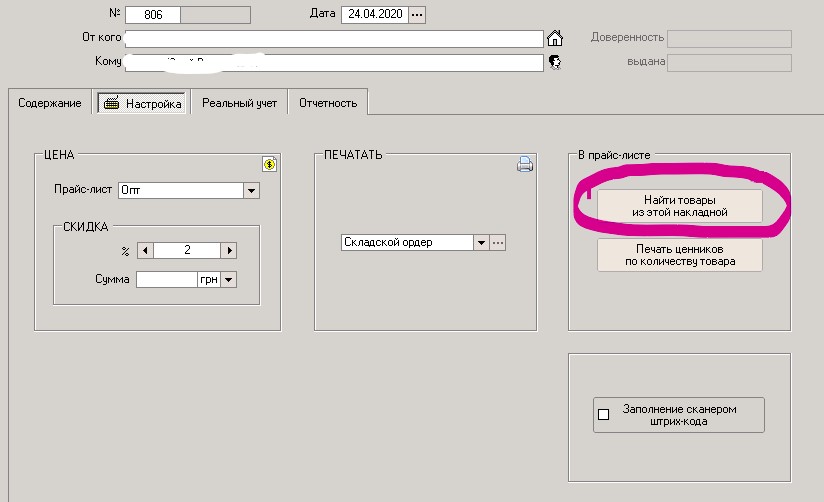Go to the Отчетность tab

(329, 103)
